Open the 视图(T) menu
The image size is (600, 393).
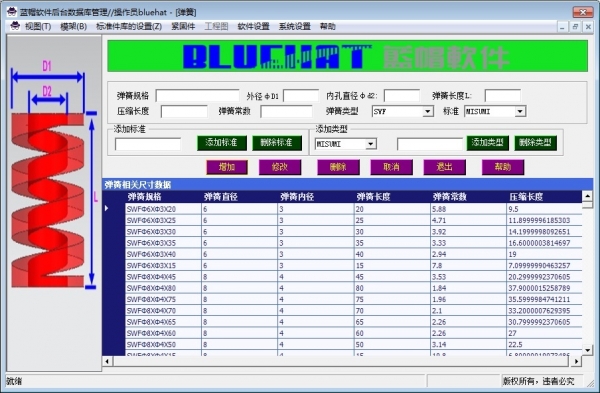coord(38,26)
